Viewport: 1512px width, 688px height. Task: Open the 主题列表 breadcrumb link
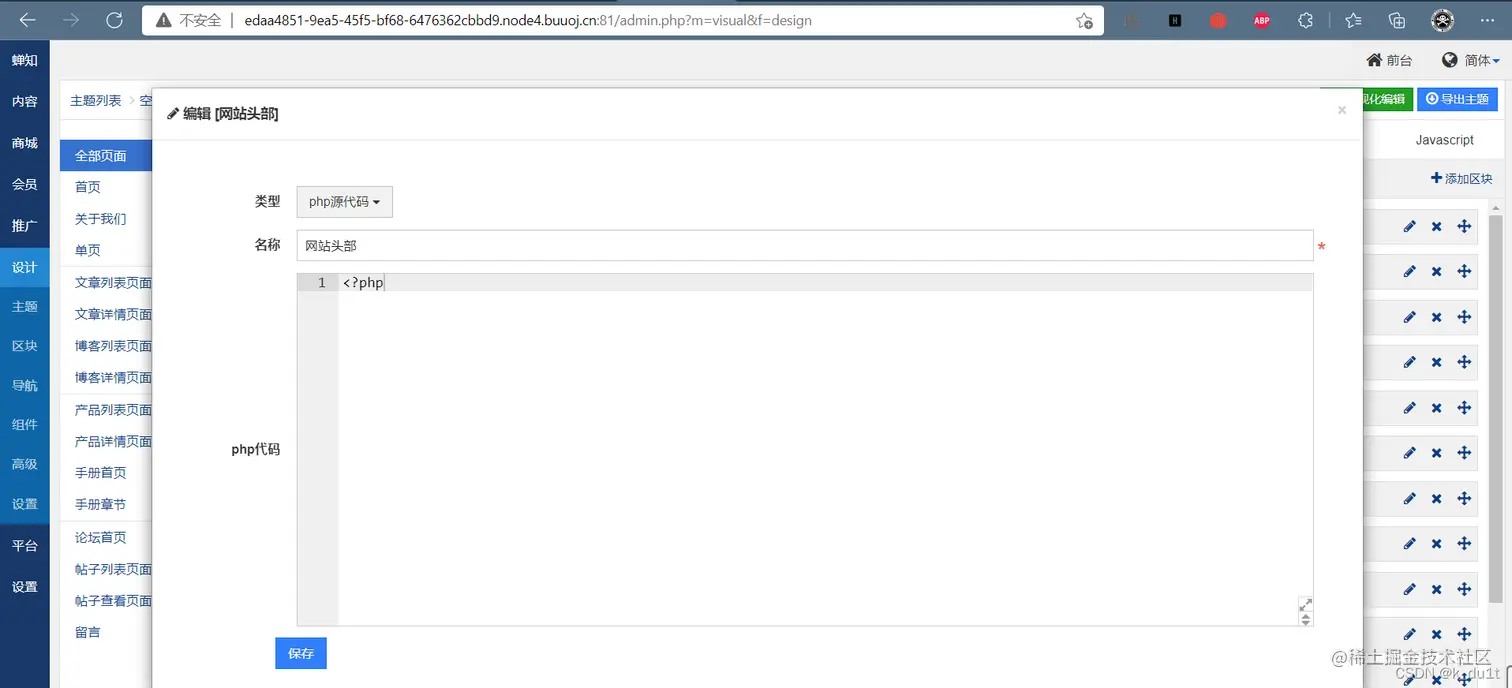pyautogui.click(x=96, y=100)
